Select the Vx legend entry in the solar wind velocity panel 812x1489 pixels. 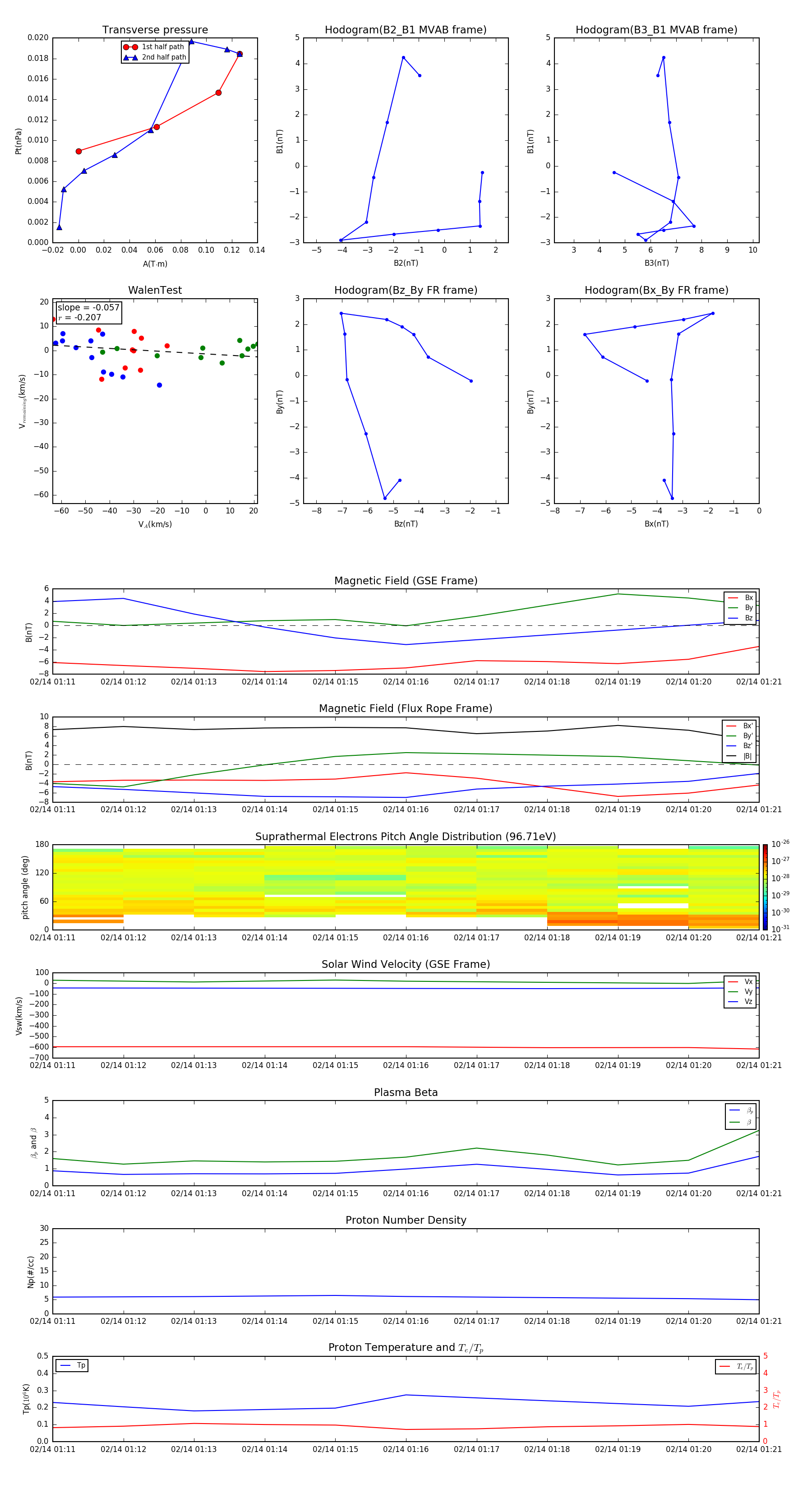click(x=740, y=981)
